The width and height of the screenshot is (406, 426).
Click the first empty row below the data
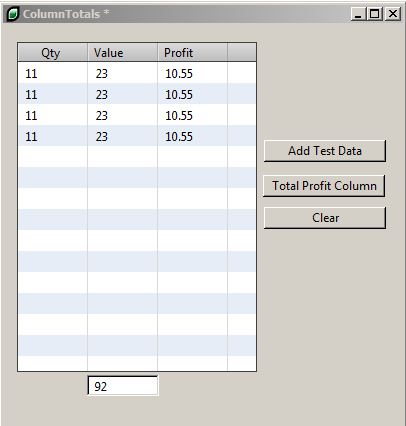pyautogui.click(x=137, y=157)
